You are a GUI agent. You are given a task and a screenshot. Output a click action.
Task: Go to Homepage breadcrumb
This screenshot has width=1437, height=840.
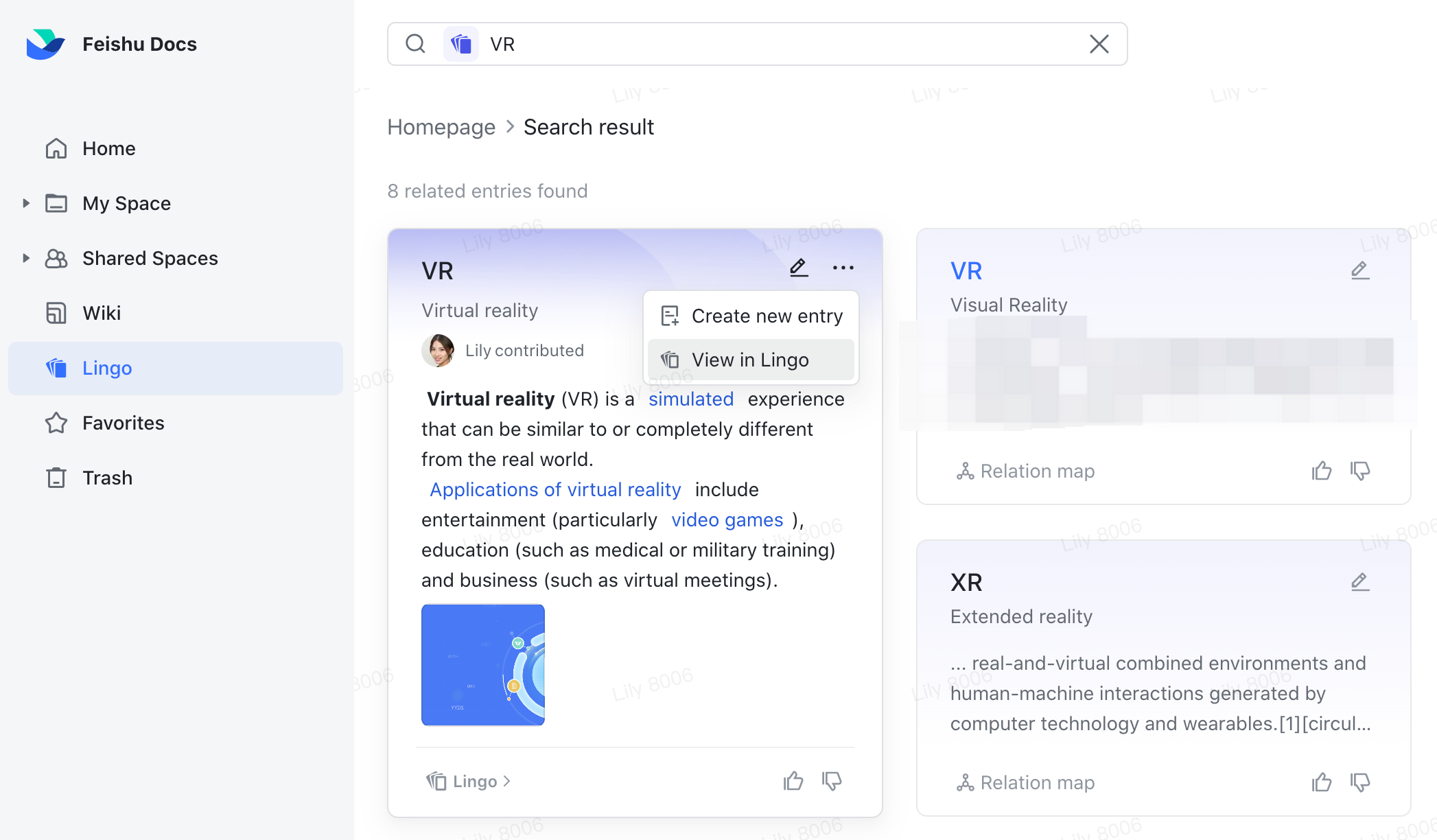pos(441,127)
